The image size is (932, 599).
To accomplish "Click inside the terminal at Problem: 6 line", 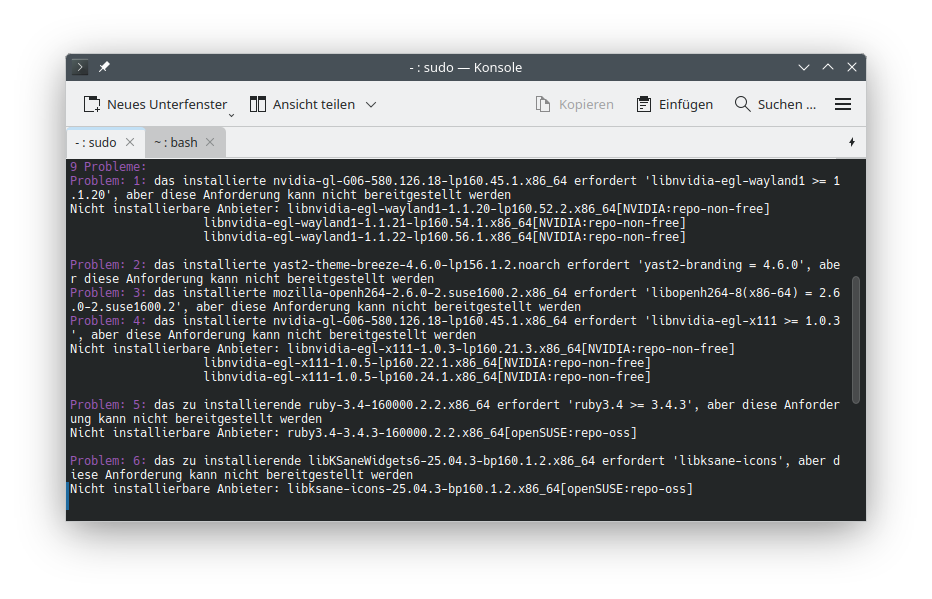I will click(400, 461).
